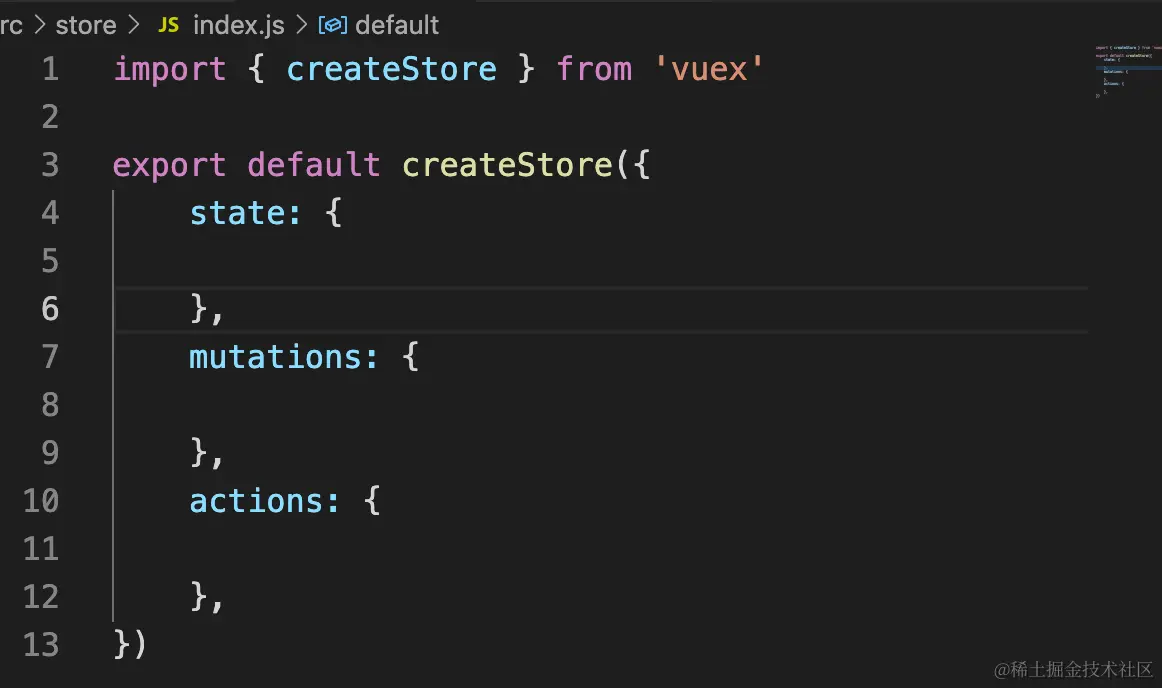This screenshot has width=1162, height=688.
Task: Click line number 13 in gutter
Action: point(41,645)
